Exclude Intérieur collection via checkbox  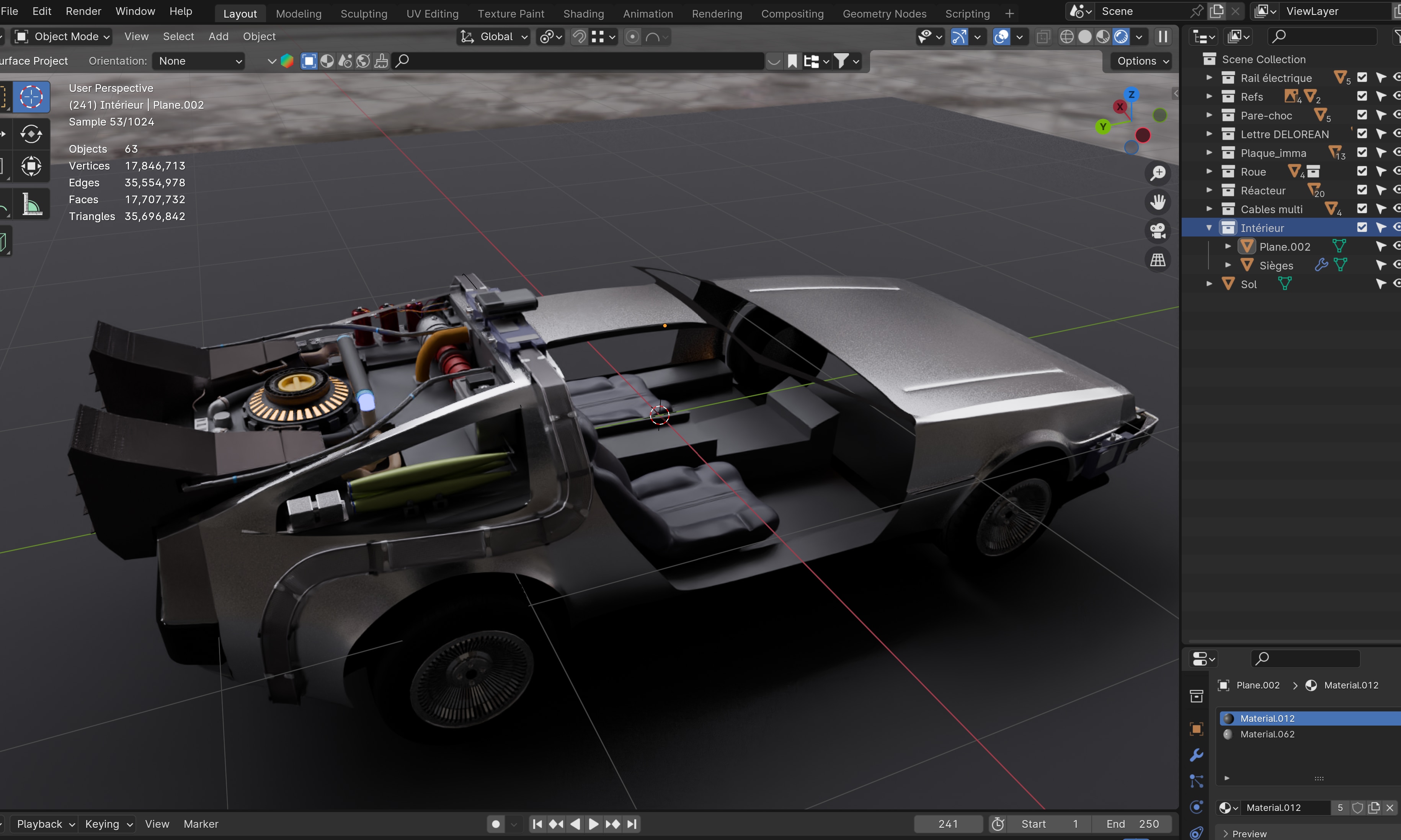(1362, 228)
